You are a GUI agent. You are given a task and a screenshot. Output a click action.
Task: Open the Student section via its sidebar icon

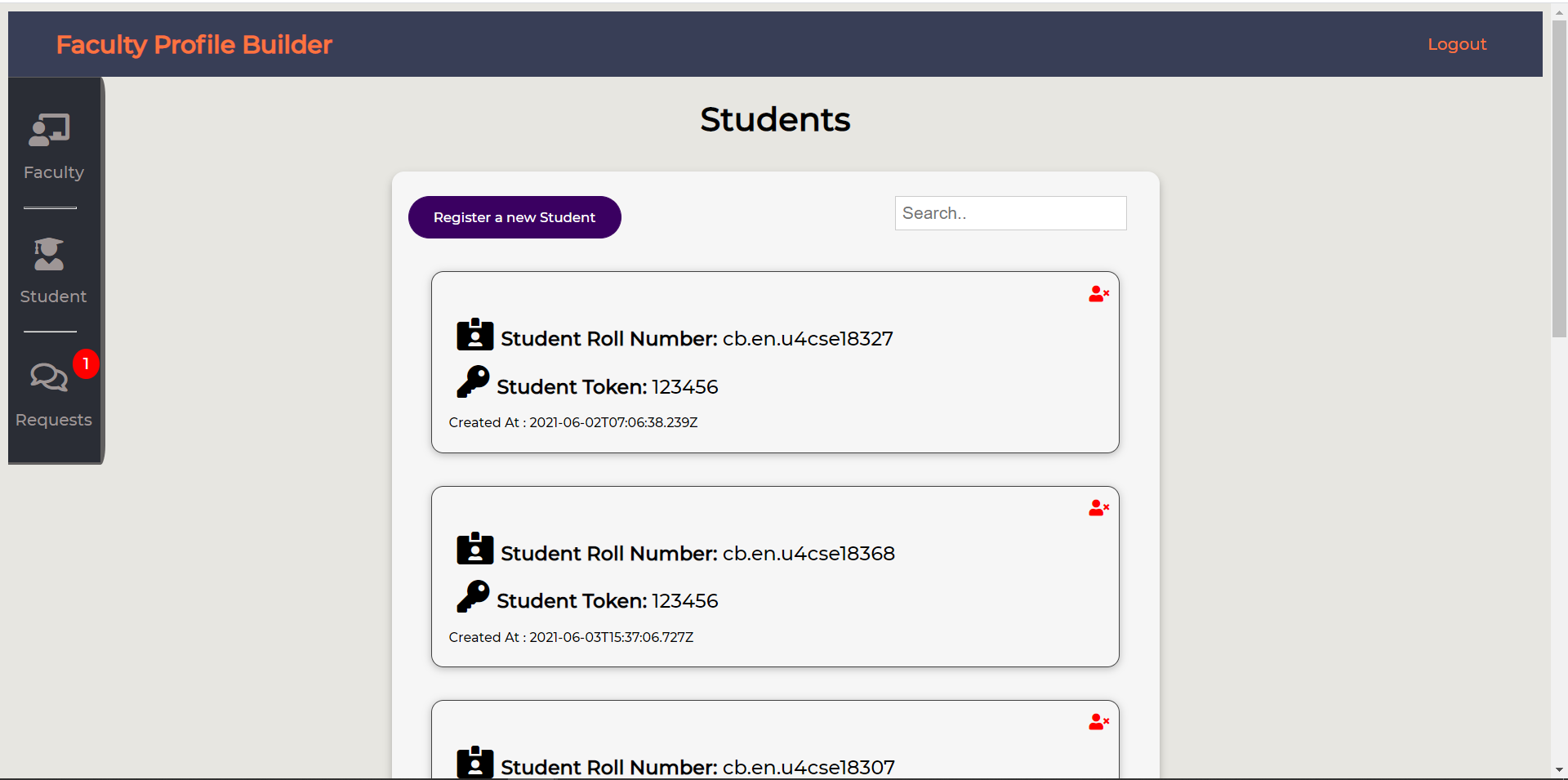(x=49, y=255)
